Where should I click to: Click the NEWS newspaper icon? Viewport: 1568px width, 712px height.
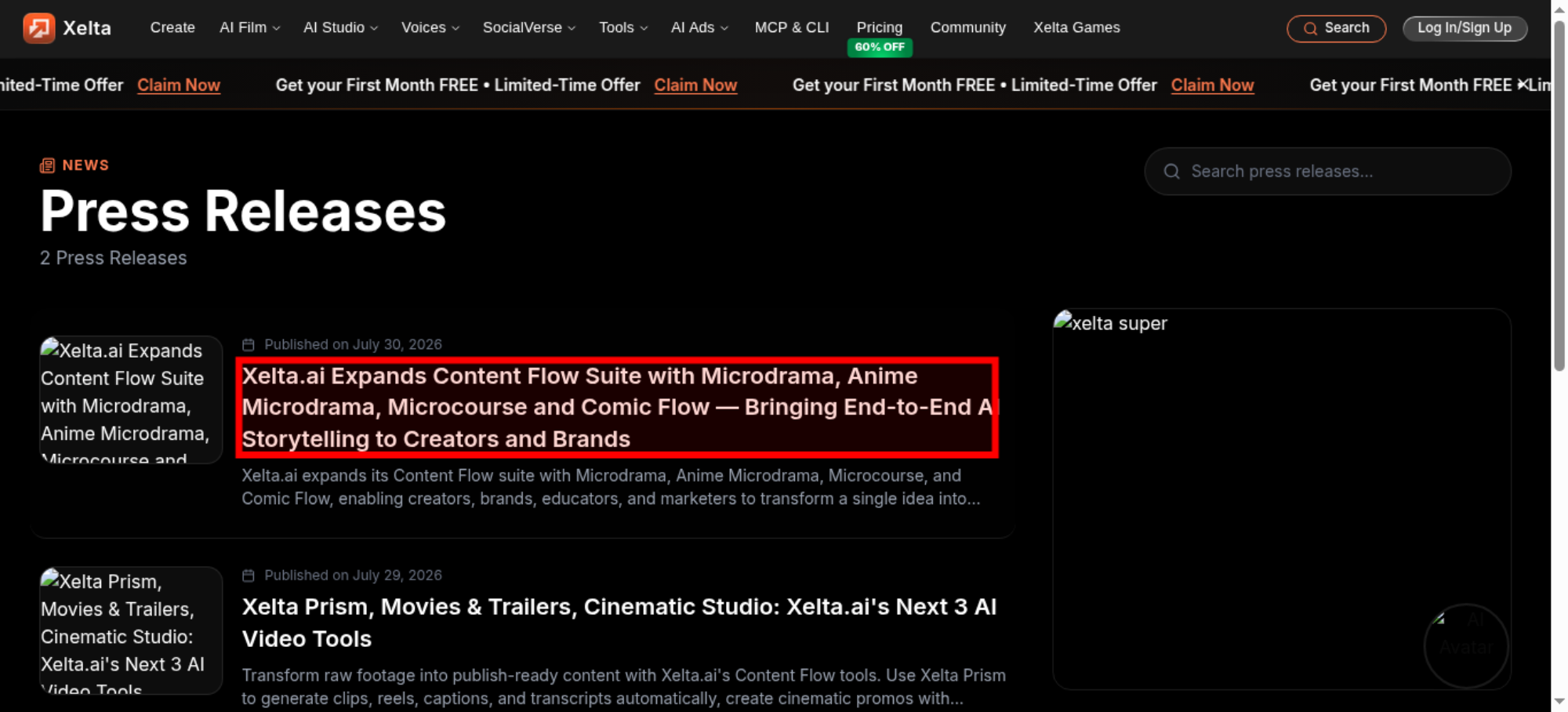point(48,165)
